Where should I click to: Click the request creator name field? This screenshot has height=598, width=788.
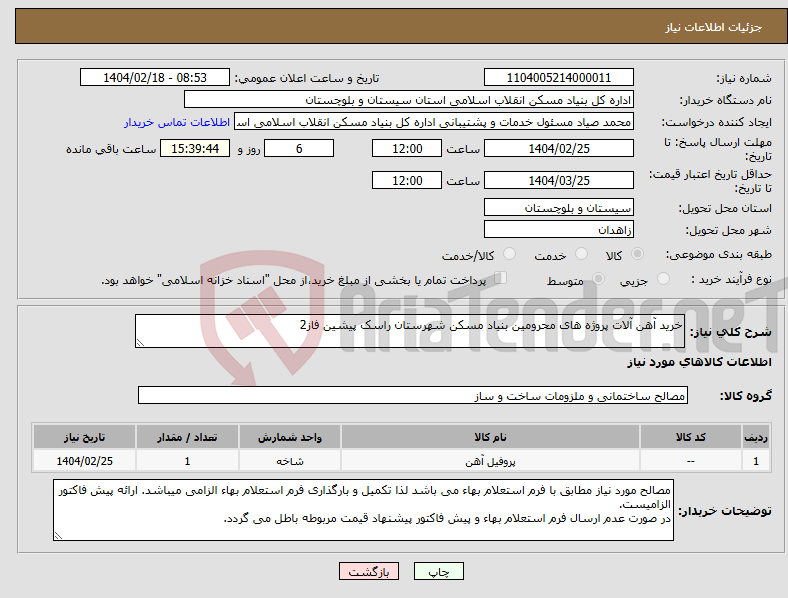434,122
